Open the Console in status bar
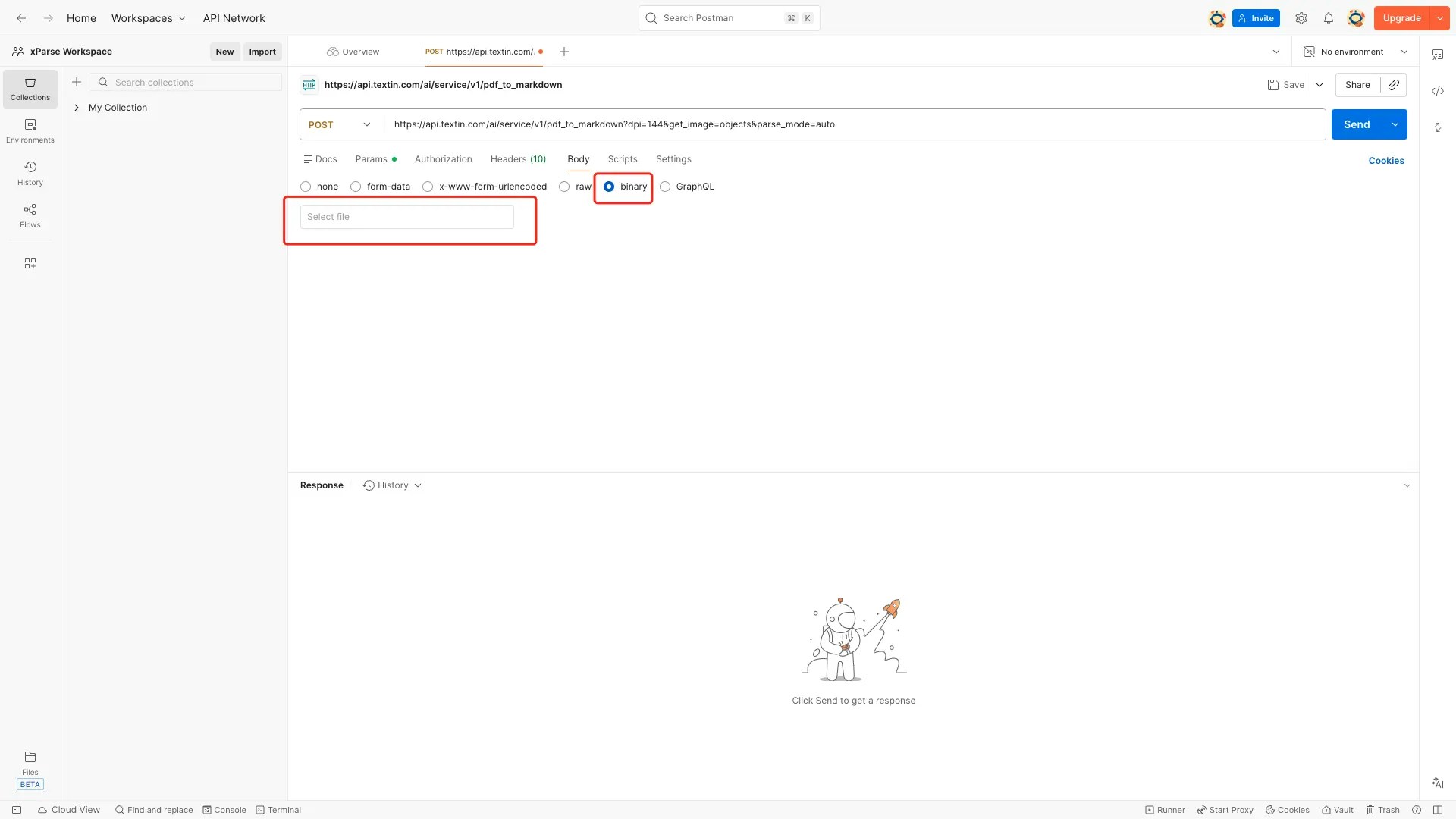 click(224, 810)
